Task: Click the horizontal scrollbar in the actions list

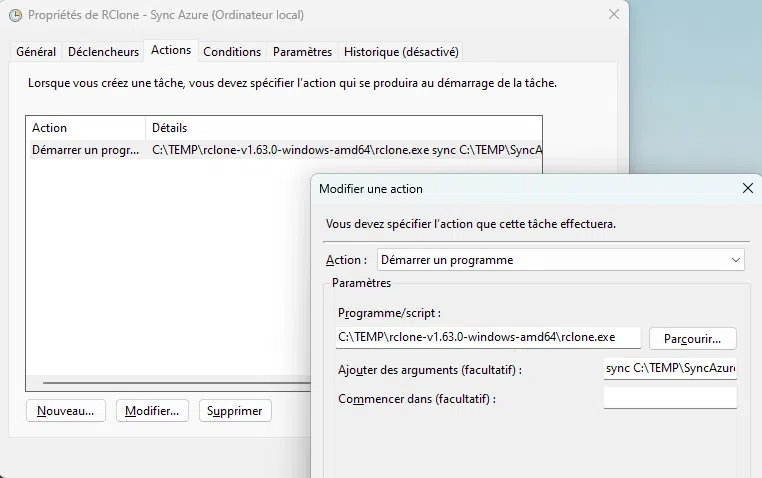Action: 176,383
